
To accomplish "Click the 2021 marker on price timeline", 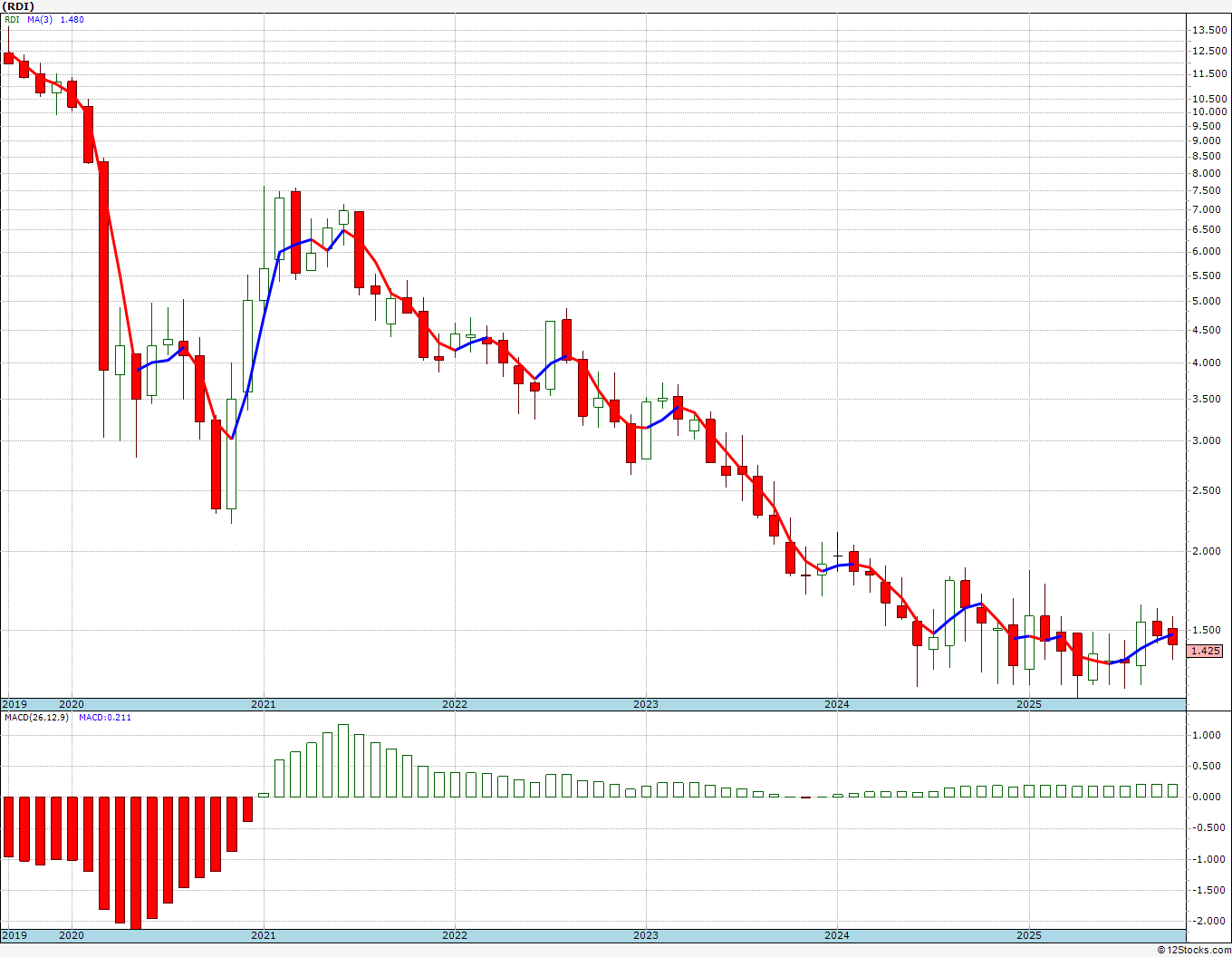I will click(x=263, y=704).
